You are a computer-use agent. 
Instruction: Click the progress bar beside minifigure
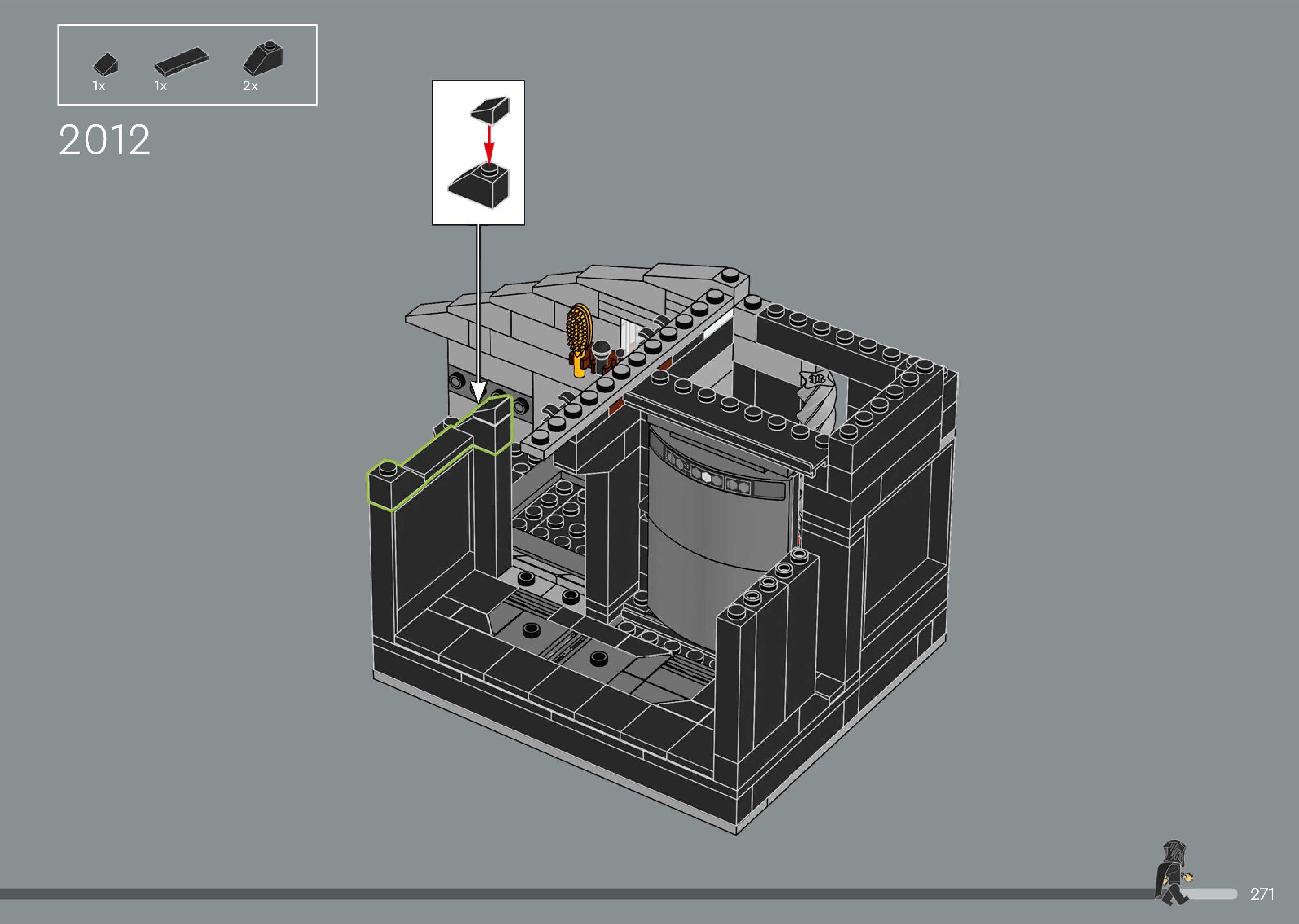point(1211,894)
